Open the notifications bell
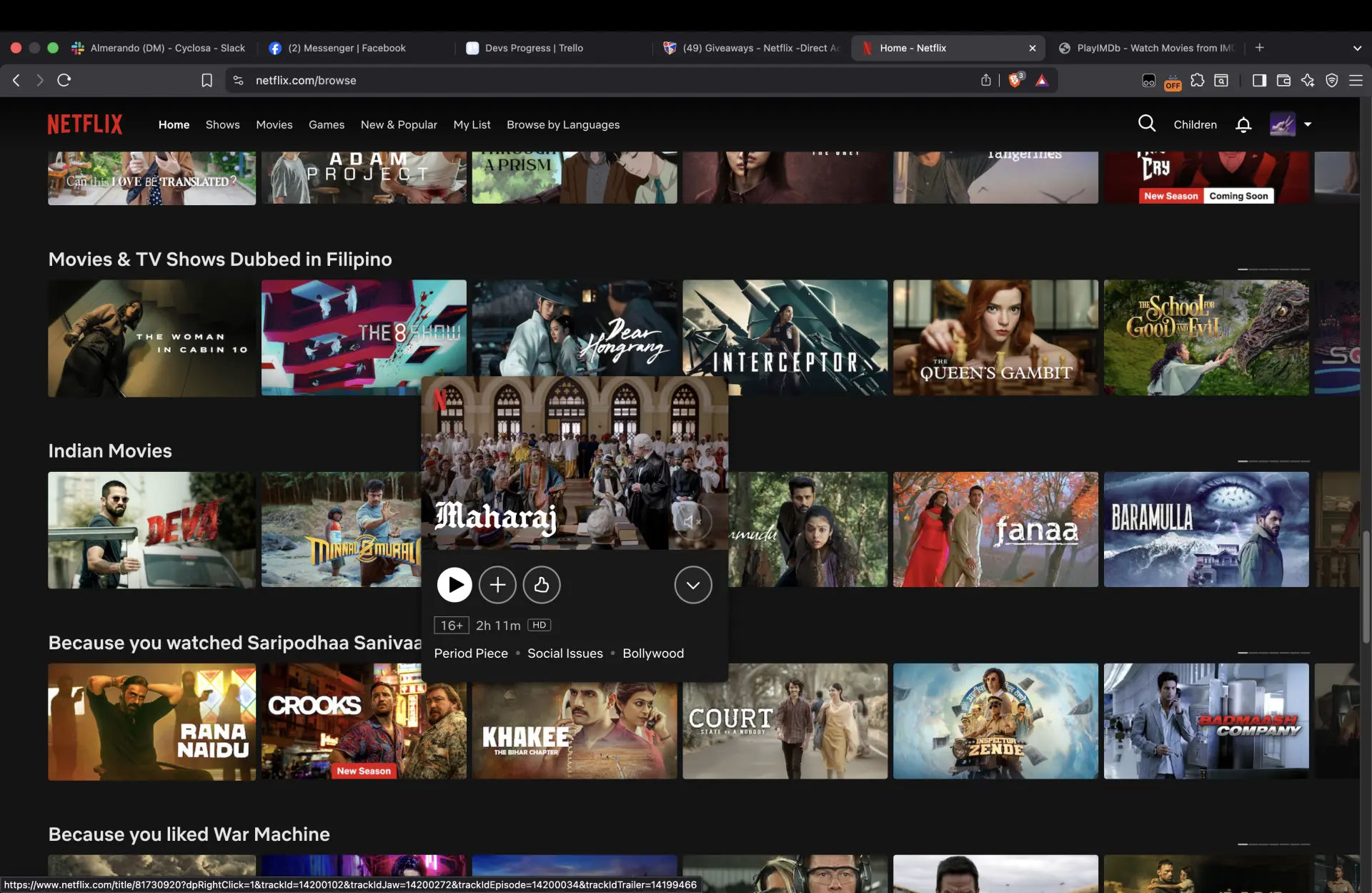The width and height of the screenshot is (1372, 893). click(1243, 124)
